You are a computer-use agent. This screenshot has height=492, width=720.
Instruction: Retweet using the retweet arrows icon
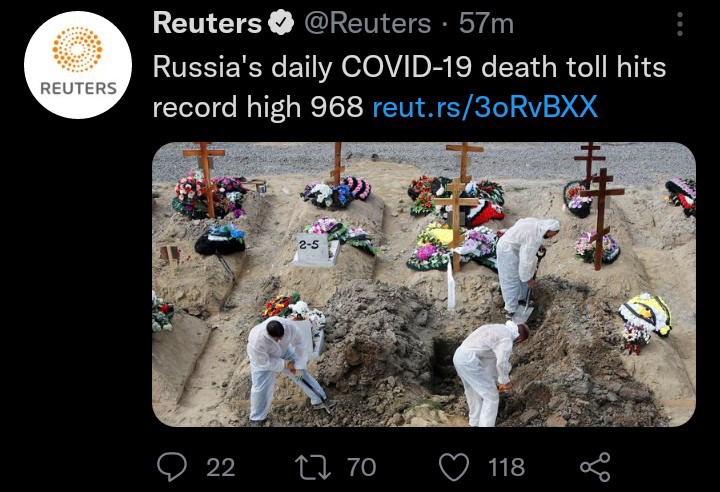[x=313, y=467]
